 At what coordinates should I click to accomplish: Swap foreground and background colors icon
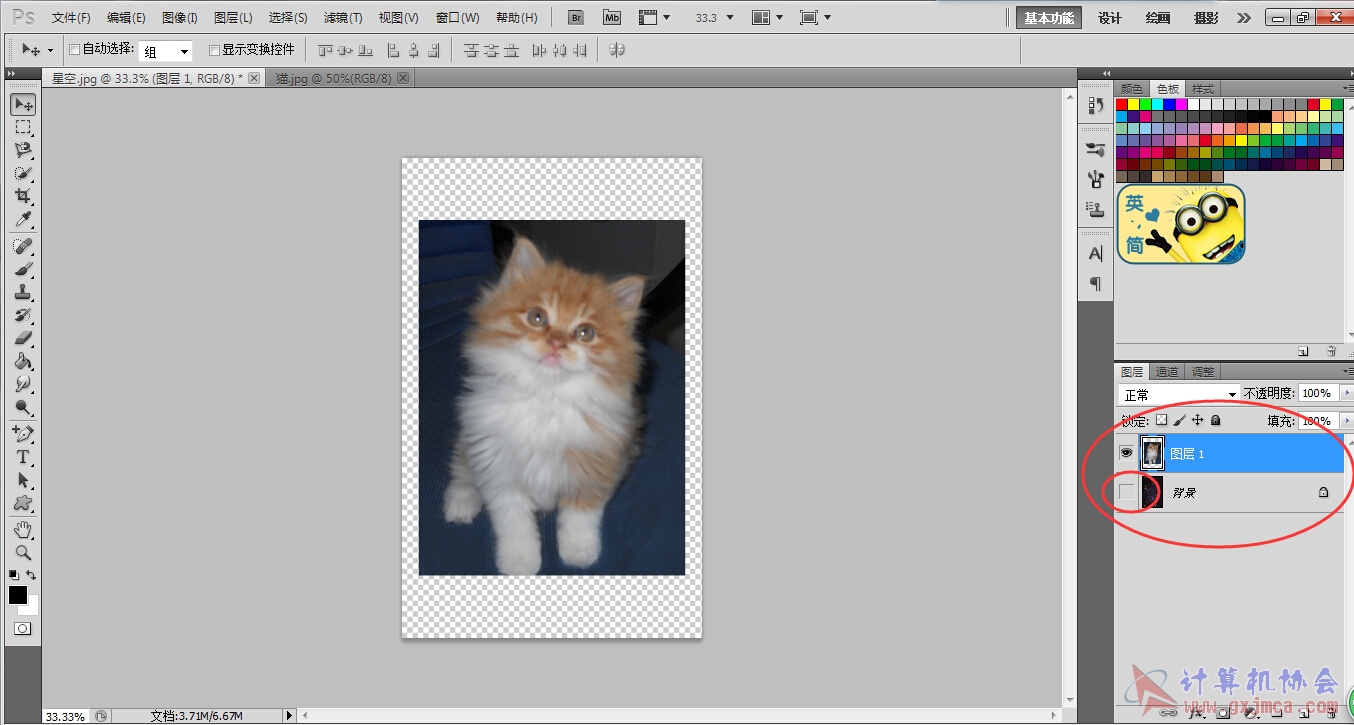click(31, 575)
